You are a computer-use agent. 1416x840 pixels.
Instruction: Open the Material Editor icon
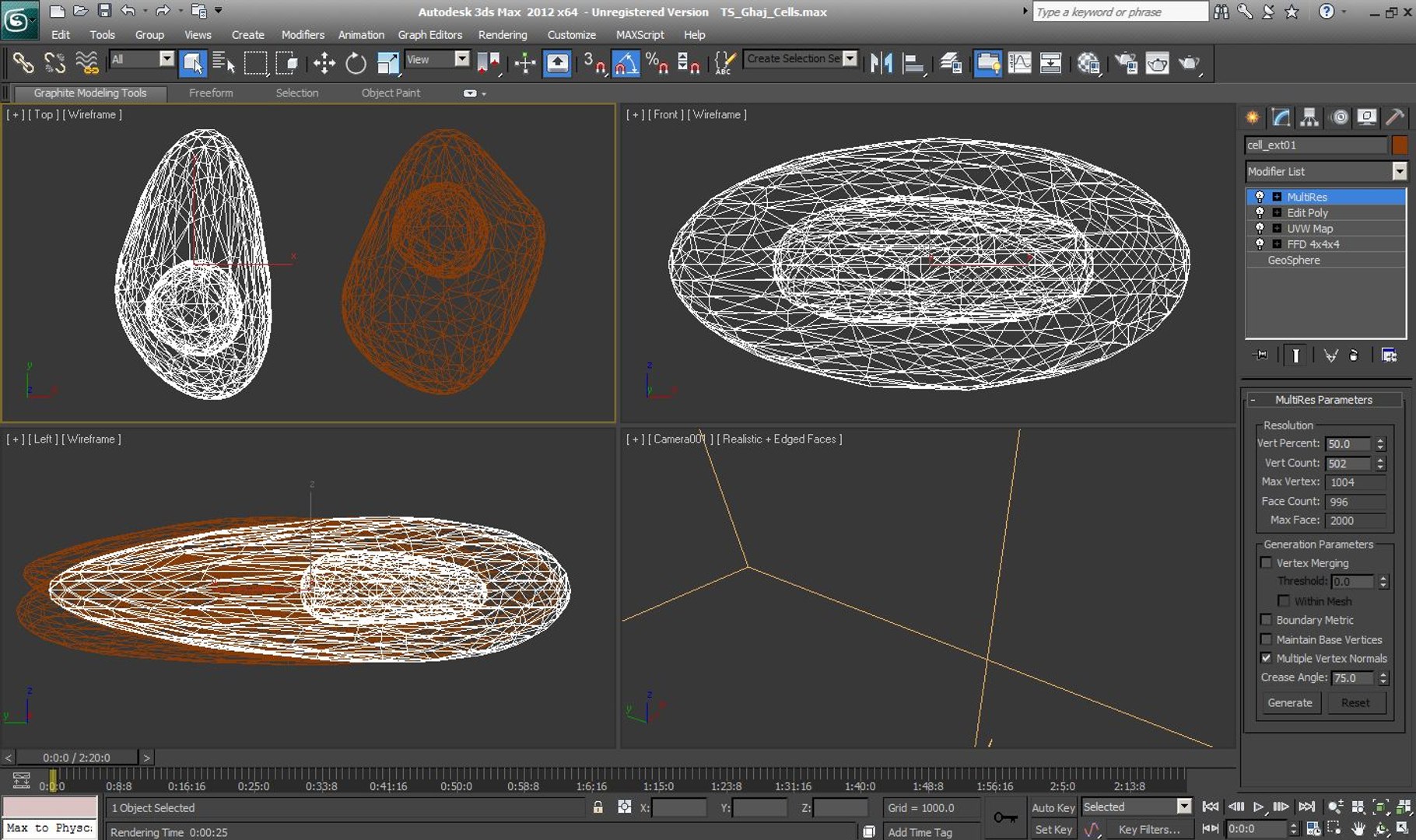[x=1088, y=63]
